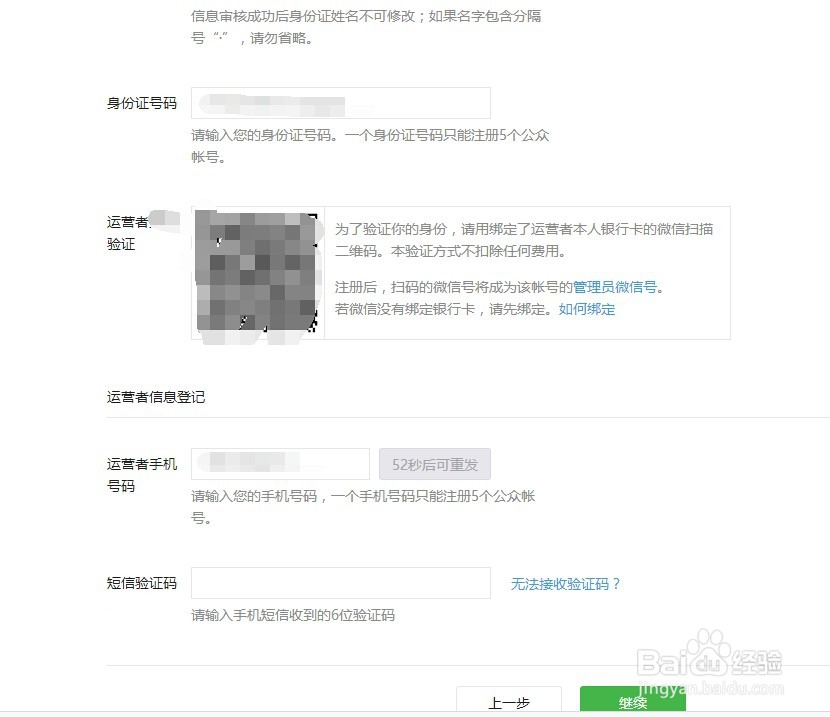830x717 pixels.
Task: Click the hint text 请输入手机短信收到的6位验证码
Action: point(293,615)
